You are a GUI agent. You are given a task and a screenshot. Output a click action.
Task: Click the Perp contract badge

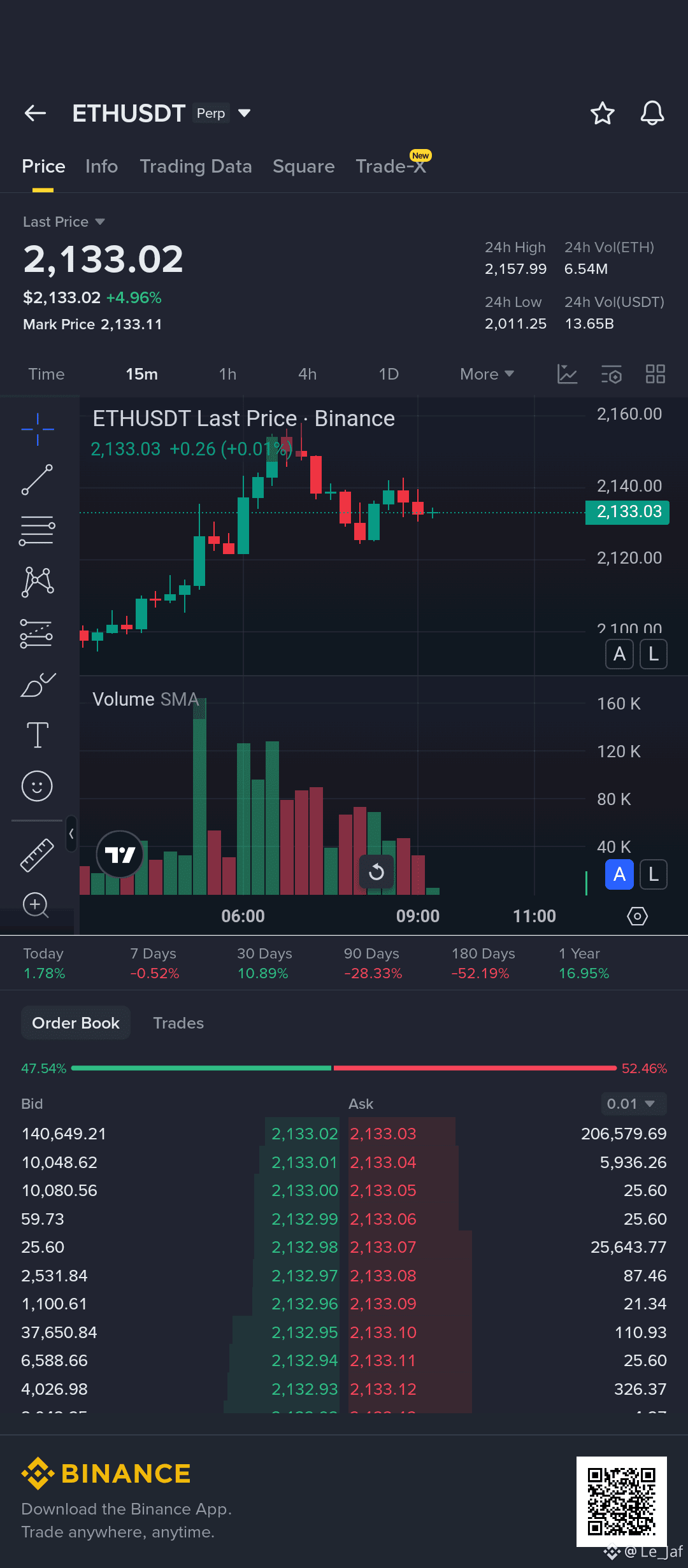coord(211,113)
